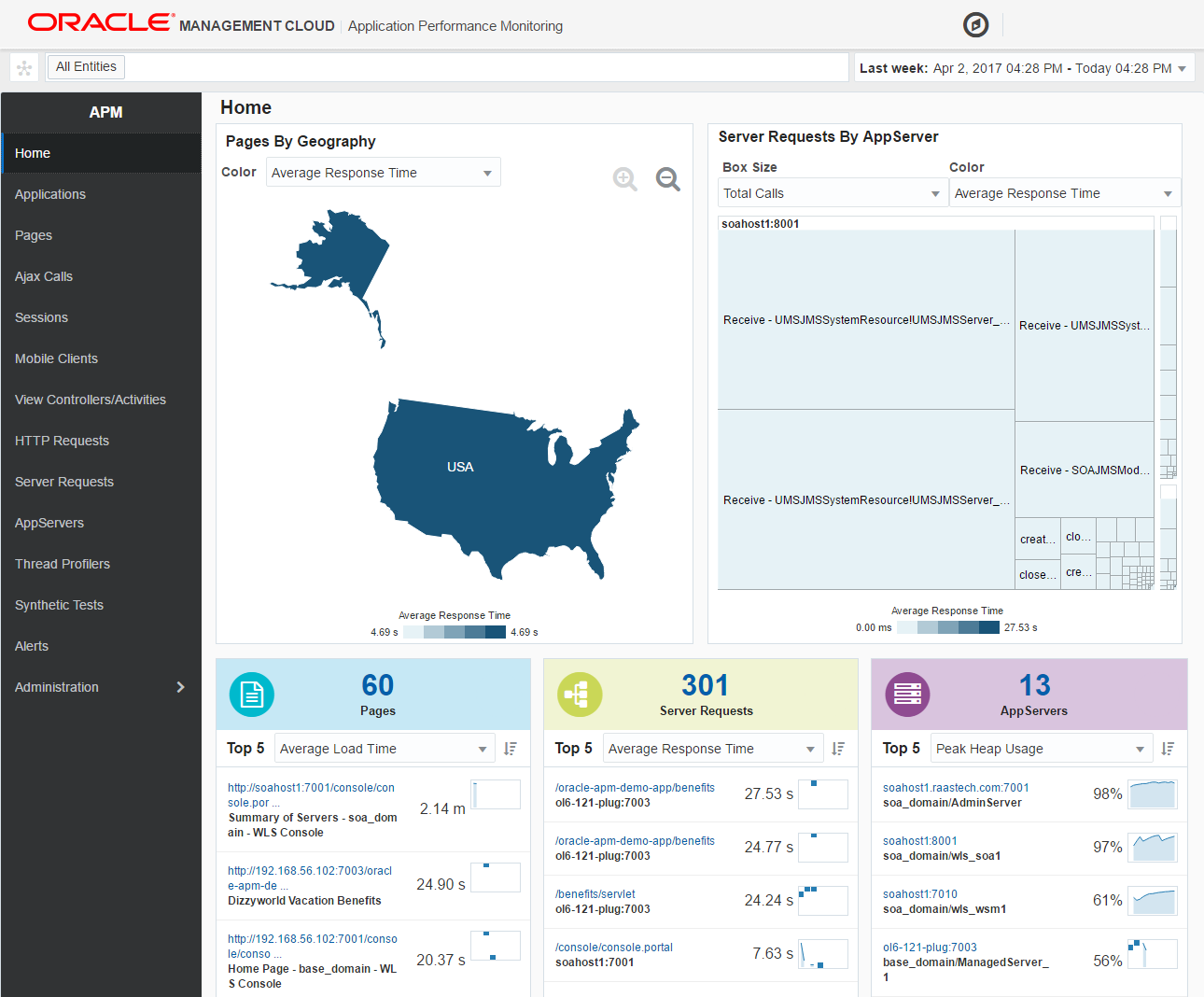Toggle sort order for Top 5 Server Requests
Viewport: 1204px width, 997px height.
(x=838, y=748)
